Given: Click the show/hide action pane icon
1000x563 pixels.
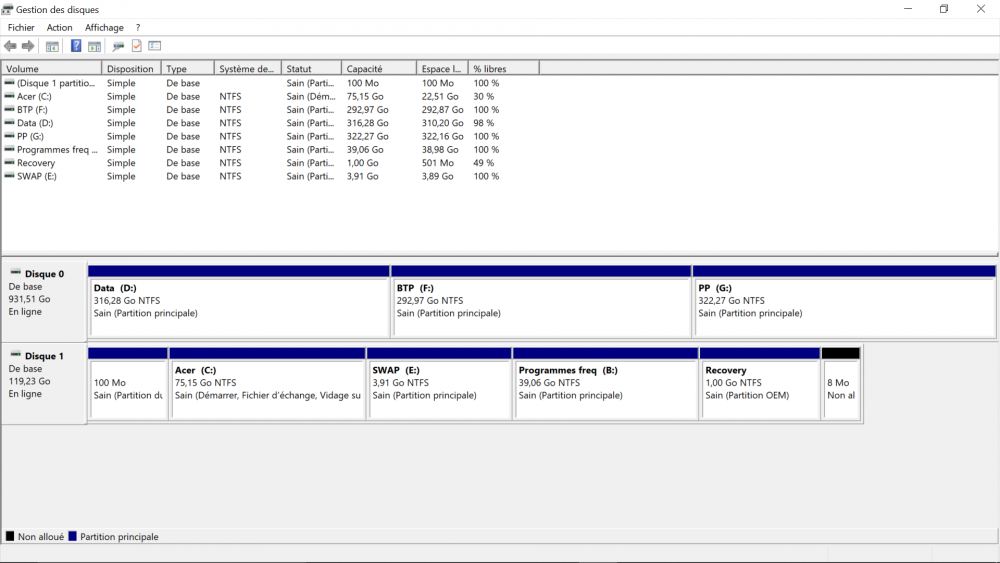Looking at the screenshot, I should point(94,46).
